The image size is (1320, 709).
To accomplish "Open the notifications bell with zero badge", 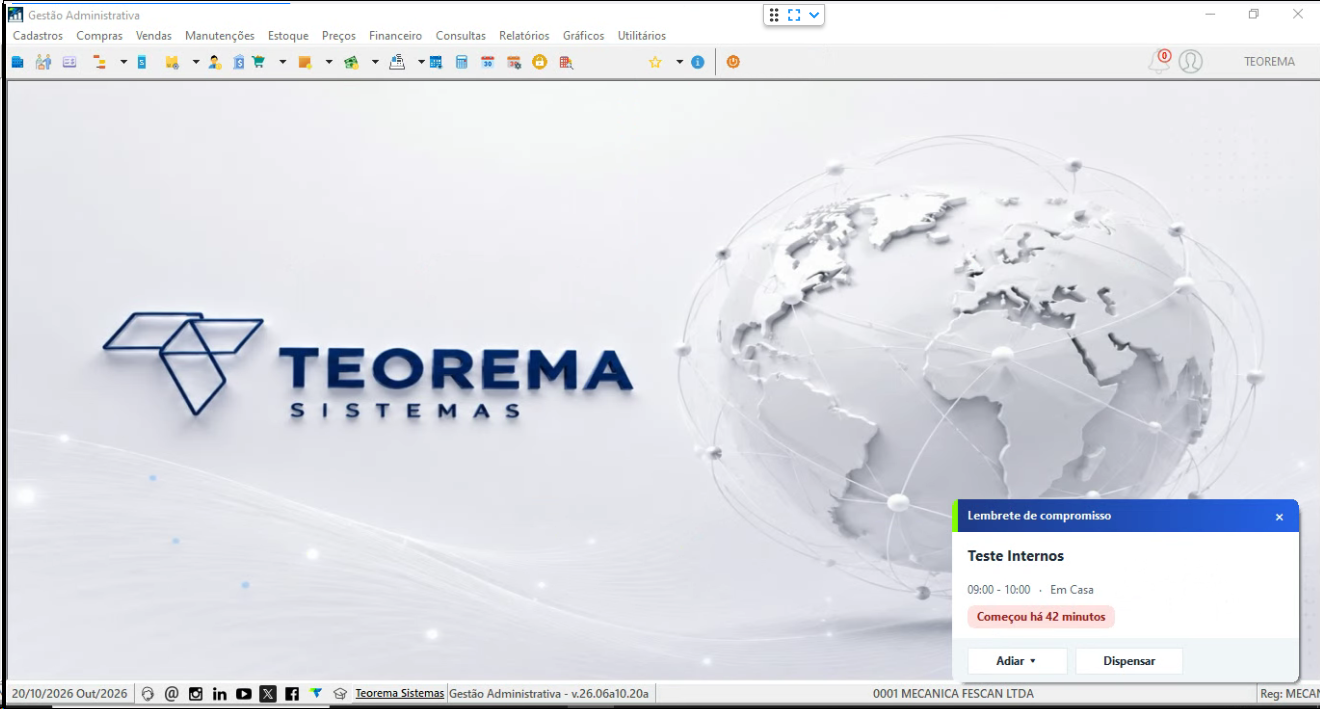I will pos(1160,61).
